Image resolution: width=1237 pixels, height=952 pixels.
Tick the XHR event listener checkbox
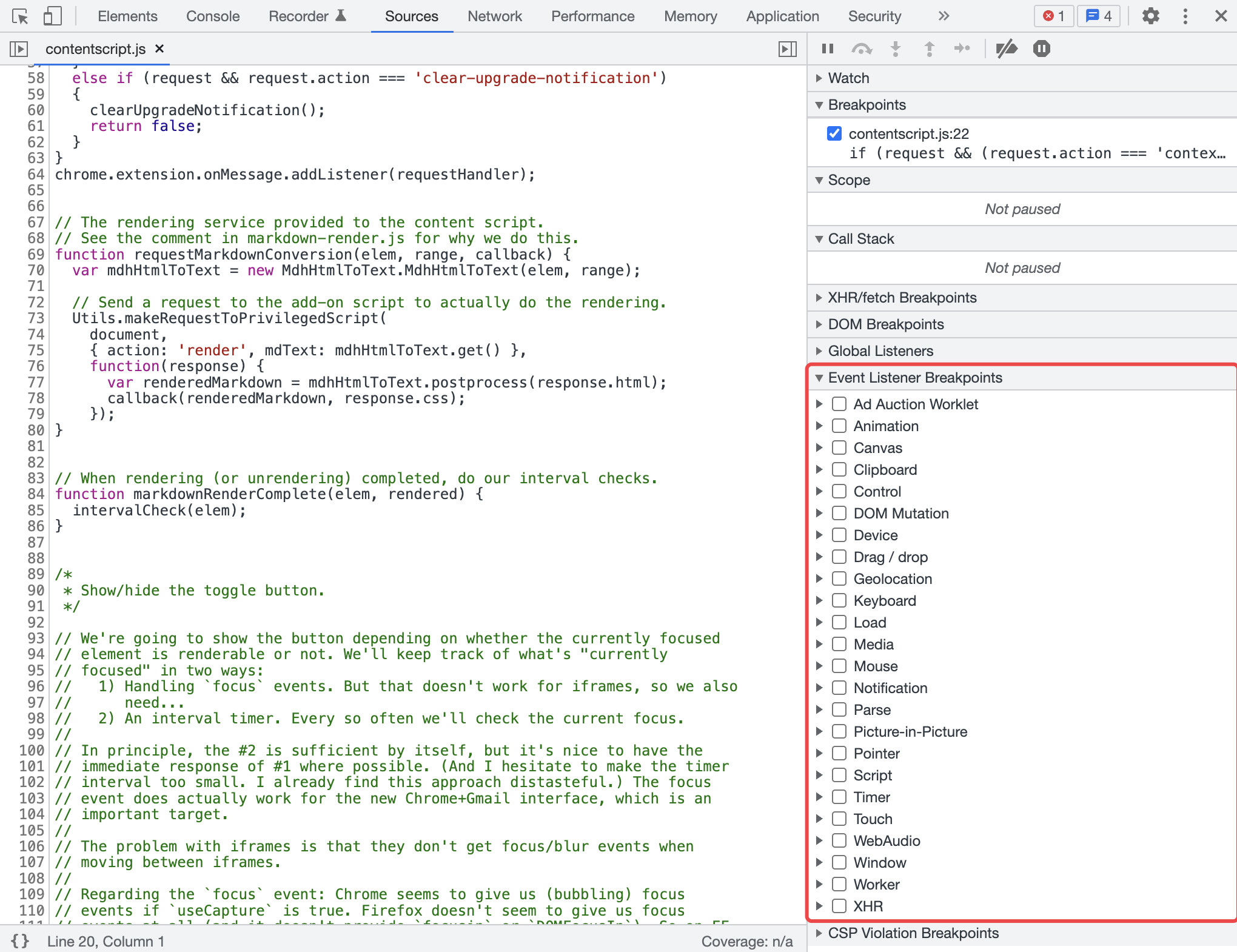click(x=839, y=906)
